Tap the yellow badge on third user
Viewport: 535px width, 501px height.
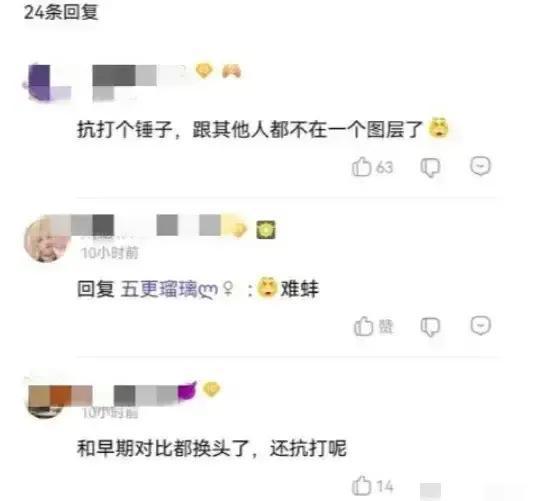point(211,389)
